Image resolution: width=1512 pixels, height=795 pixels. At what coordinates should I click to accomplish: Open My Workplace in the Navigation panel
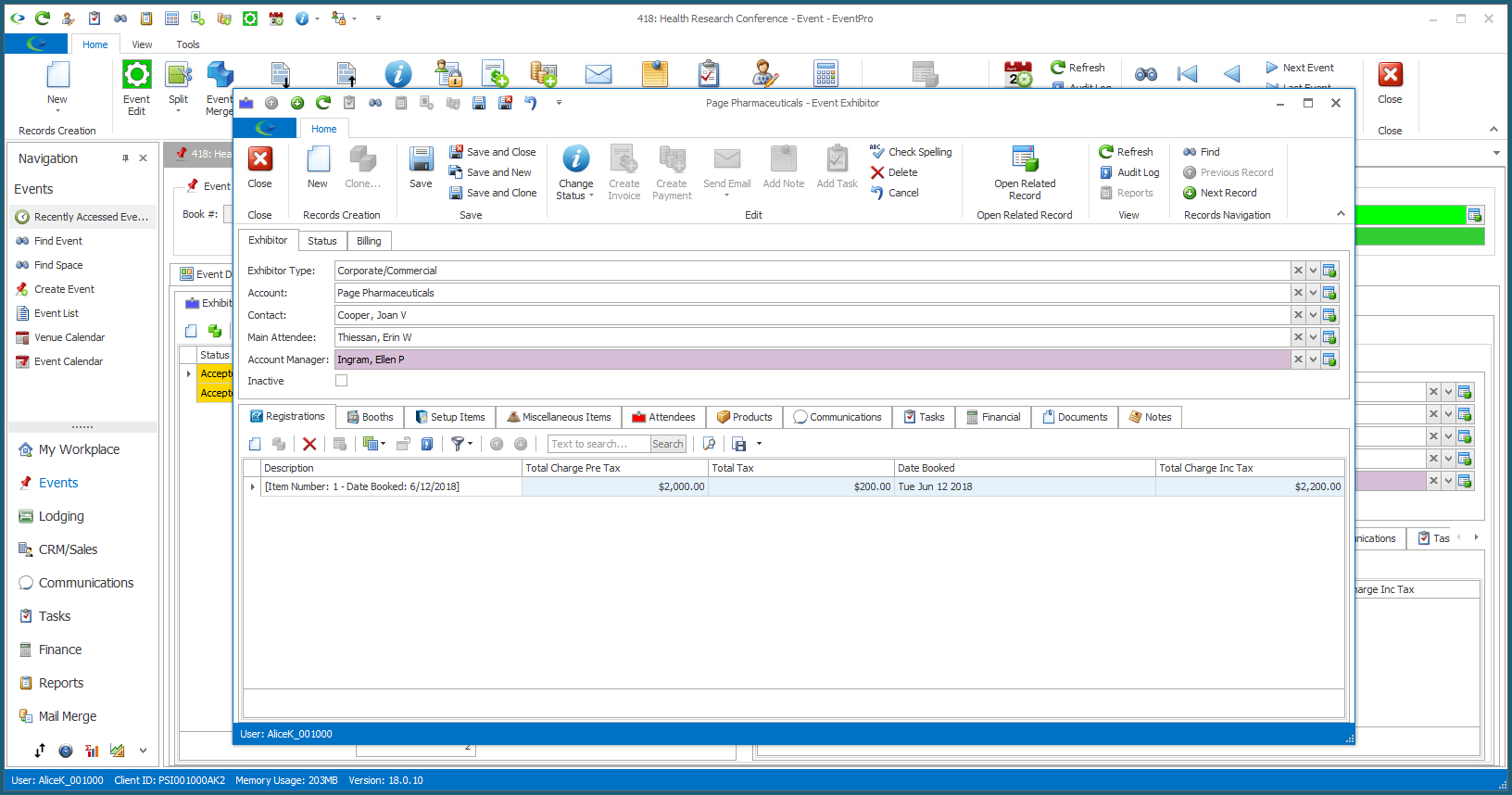click(69, 449)
